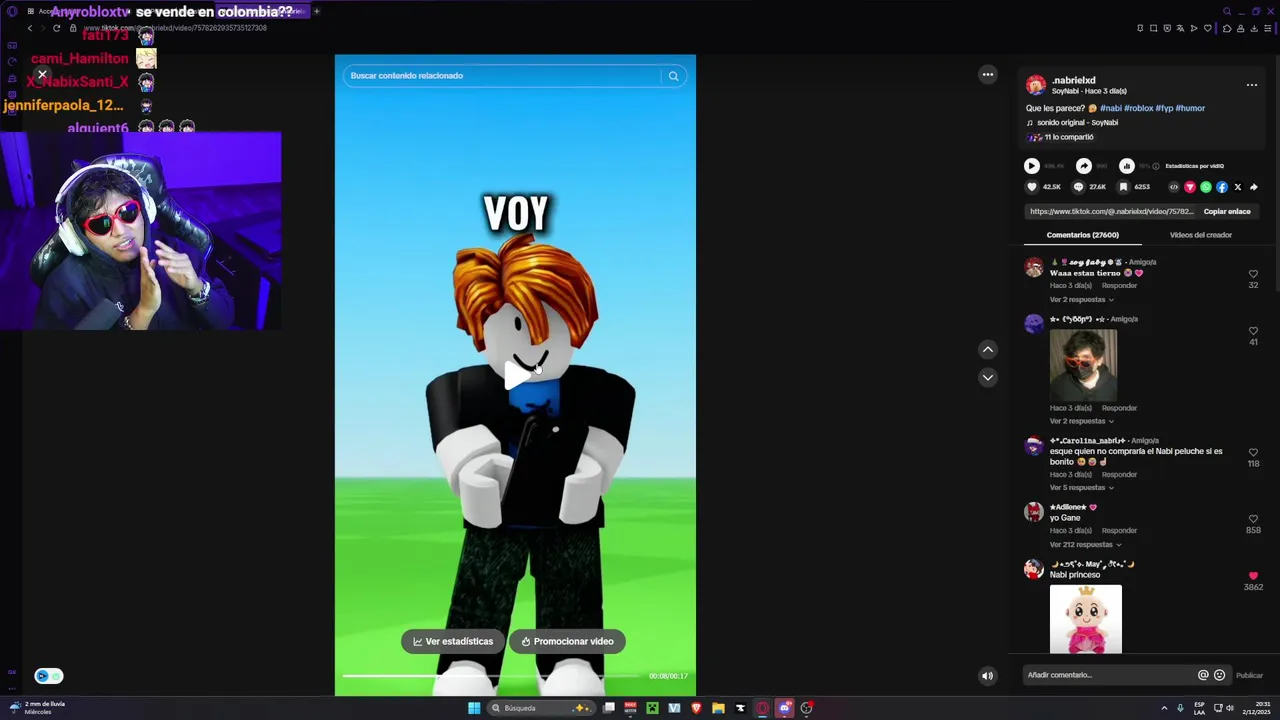
Task: Click the vidIQ play views icon
Action: [x=1032, y=166]
